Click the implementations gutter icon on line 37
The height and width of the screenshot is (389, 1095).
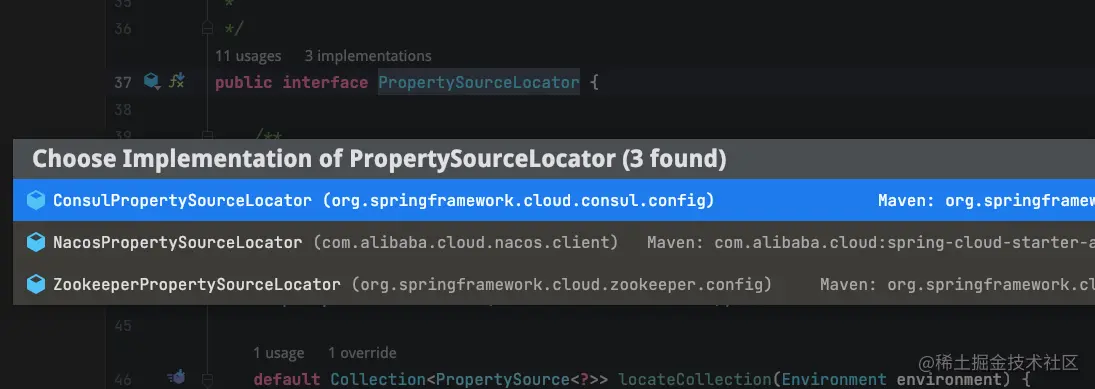point(152,82)
